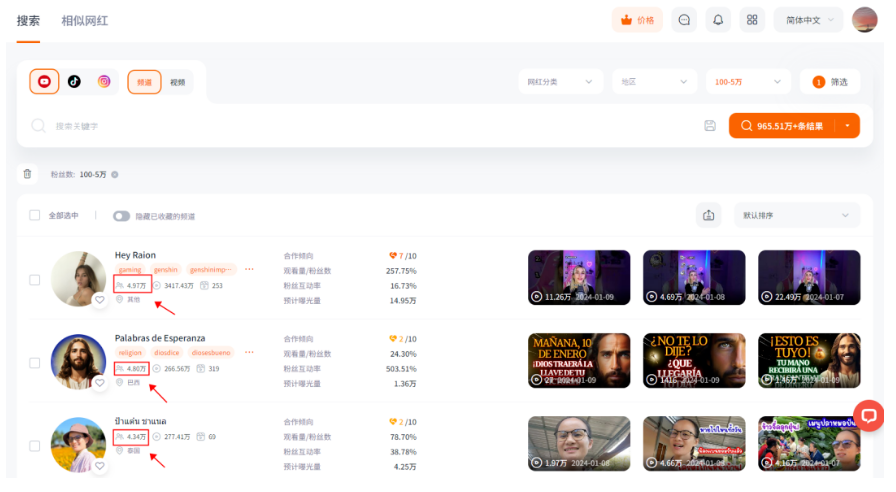Favorite Hey Raion with heart icon
This screenshot has width=896, height=492.
click(99, 299)
